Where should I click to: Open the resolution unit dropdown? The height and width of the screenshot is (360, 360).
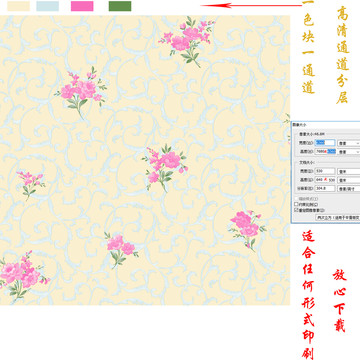349,189
